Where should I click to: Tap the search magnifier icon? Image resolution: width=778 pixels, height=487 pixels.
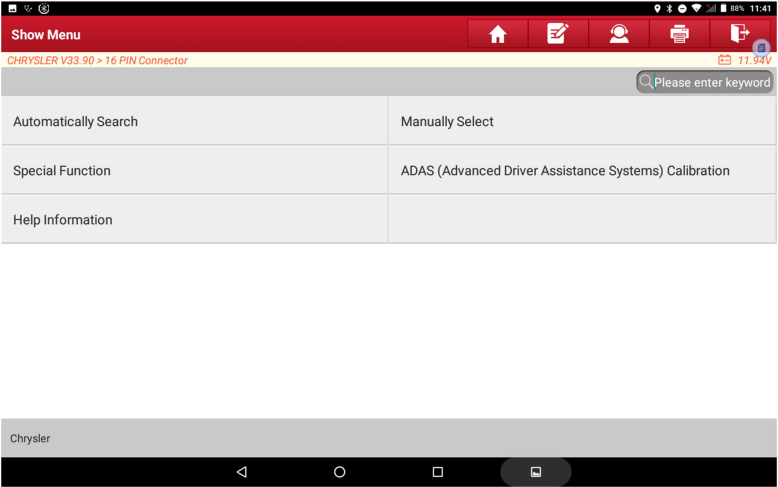coord(646,82)
